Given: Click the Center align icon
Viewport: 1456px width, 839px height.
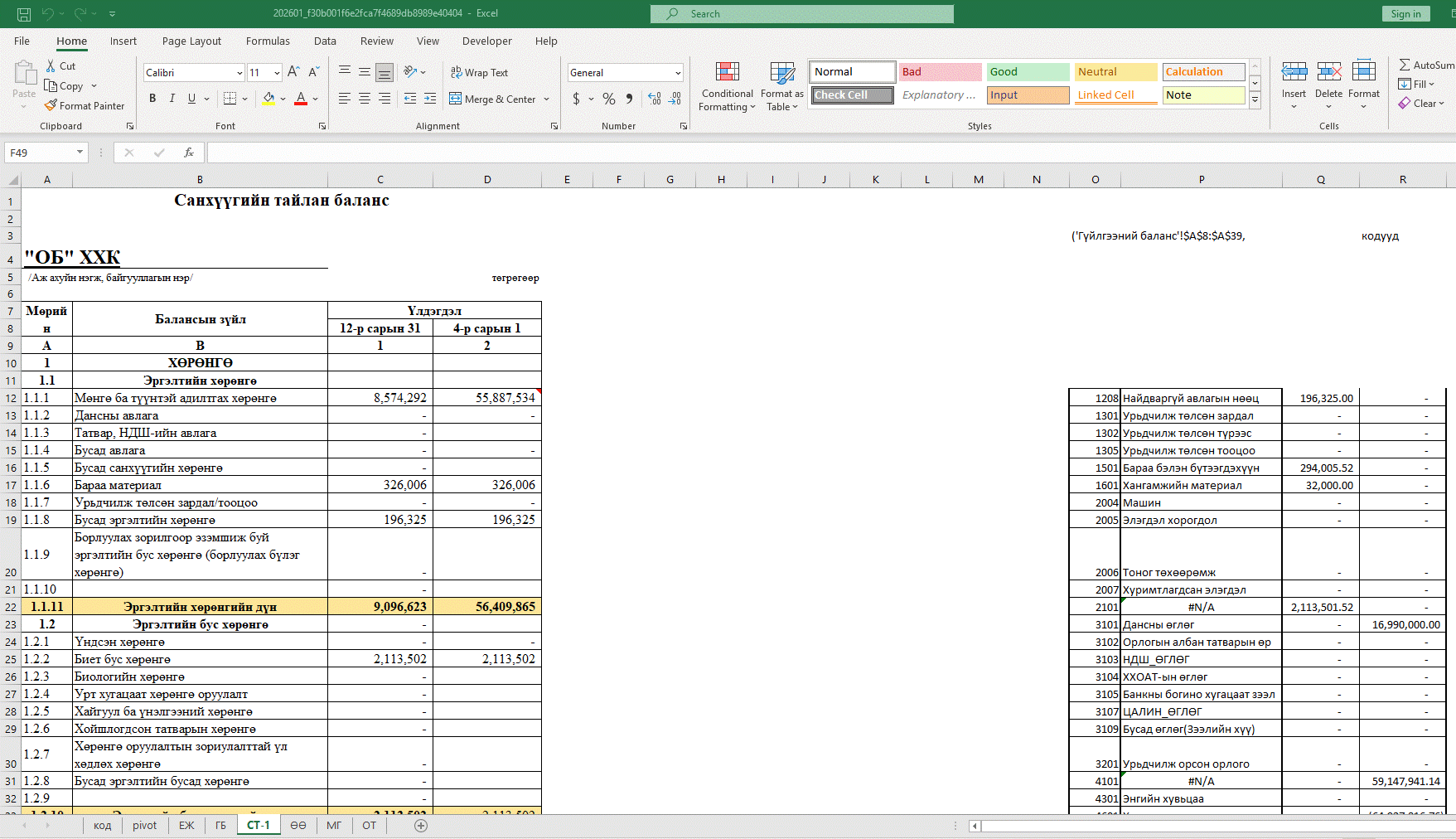Looking at the screenshot, I should (x=365, y=99).
